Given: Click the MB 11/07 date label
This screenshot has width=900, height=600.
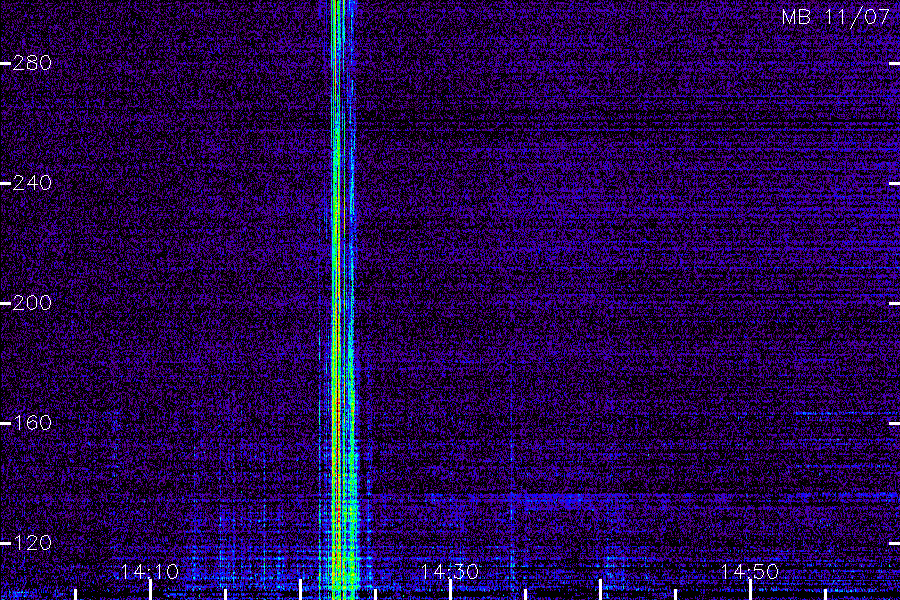Looking at the screenshot, I should pyautogui.click(x=836, y=17).
